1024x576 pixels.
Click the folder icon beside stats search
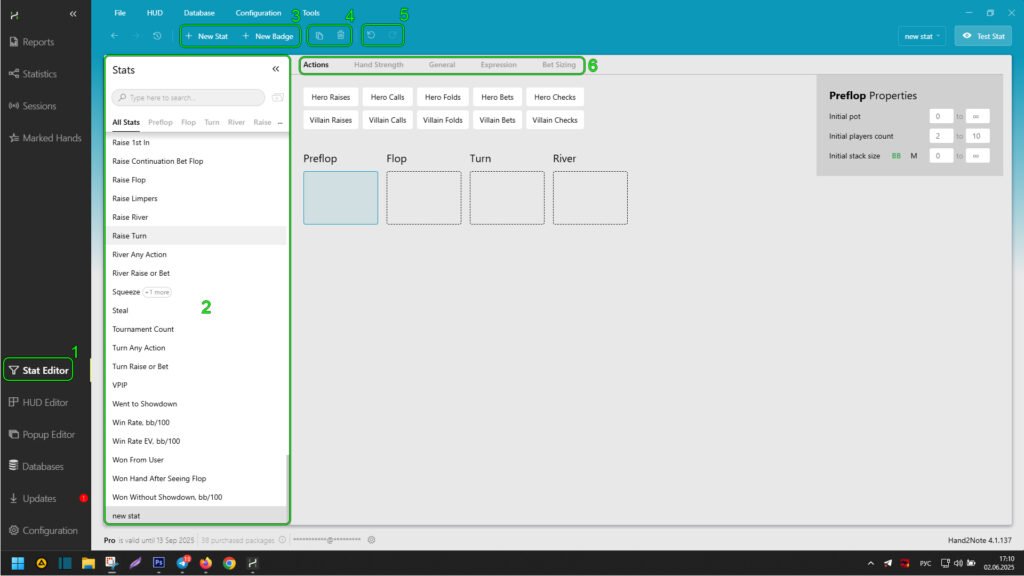[x=277, y=98]
